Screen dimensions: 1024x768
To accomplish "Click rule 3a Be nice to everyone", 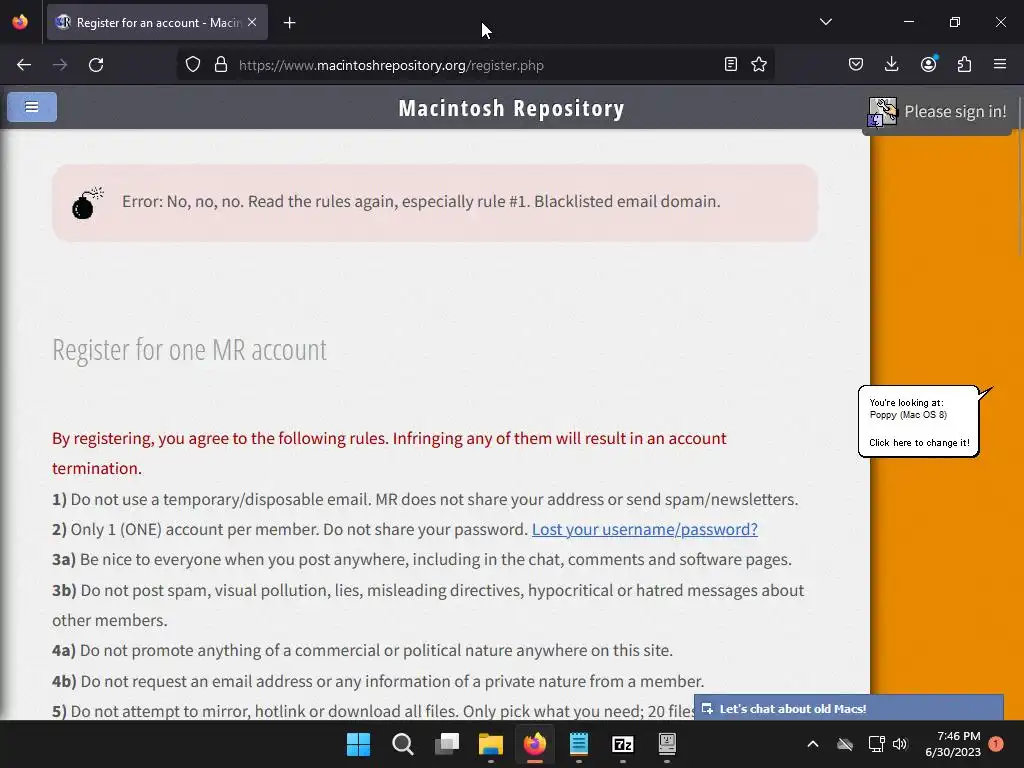I will pyautogui.click(x=422, y=560).
